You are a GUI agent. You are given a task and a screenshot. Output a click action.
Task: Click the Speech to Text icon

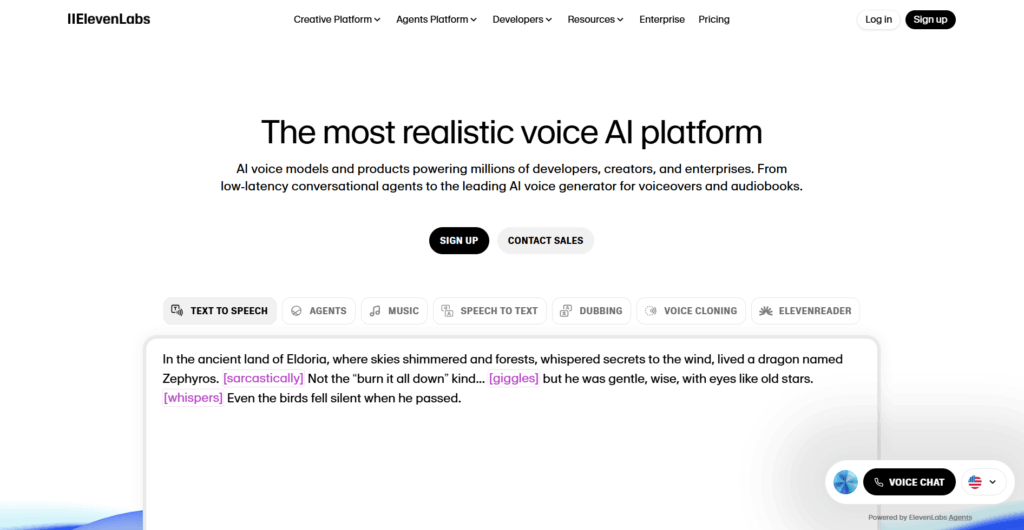(447, 311)
